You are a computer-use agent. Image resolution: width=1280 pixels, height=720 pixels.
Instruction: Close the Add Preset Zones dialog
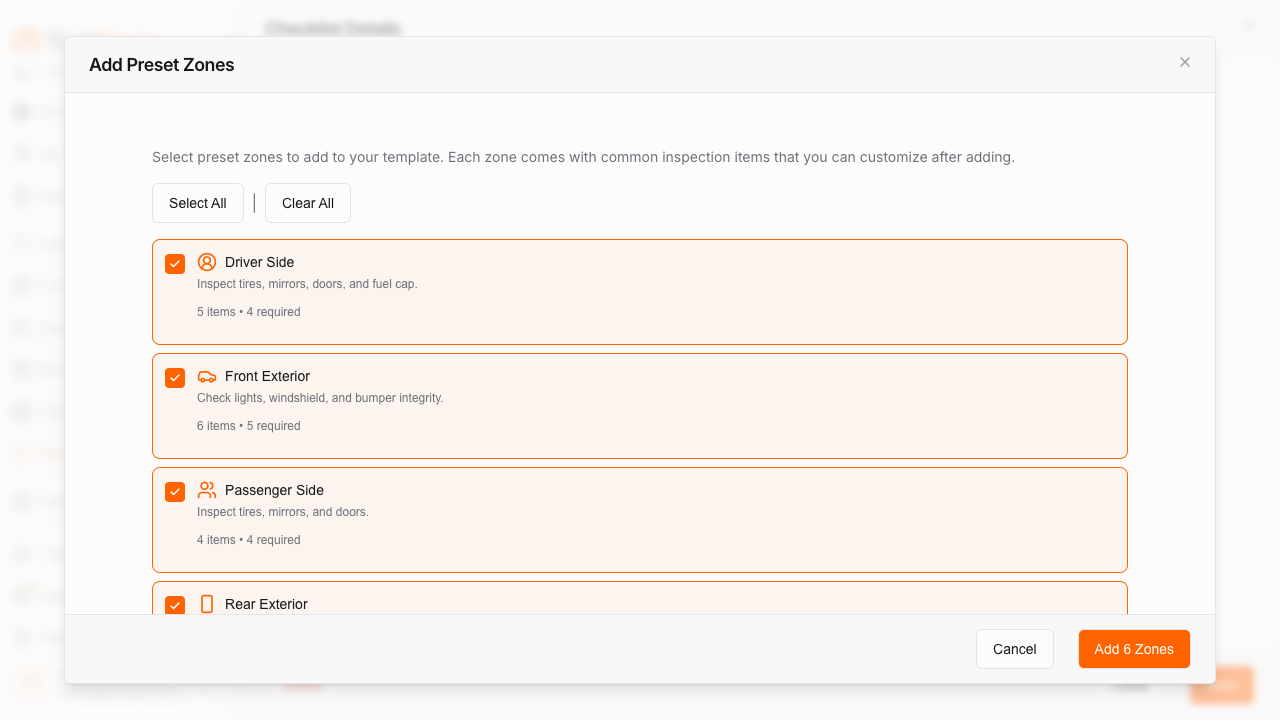(1185, 62)
